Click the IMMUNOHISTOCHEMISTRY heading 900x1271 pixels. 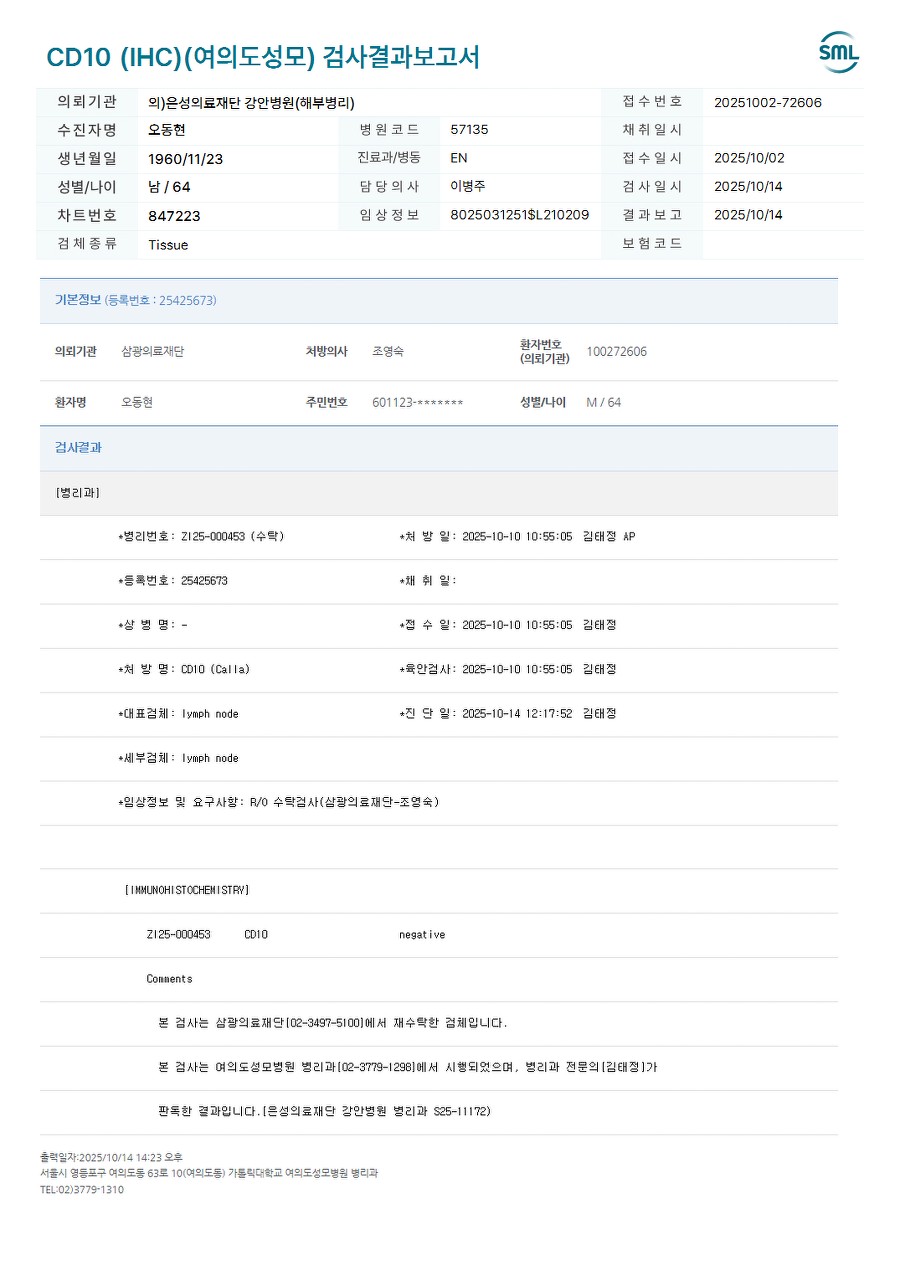click(x=187, y=890)
